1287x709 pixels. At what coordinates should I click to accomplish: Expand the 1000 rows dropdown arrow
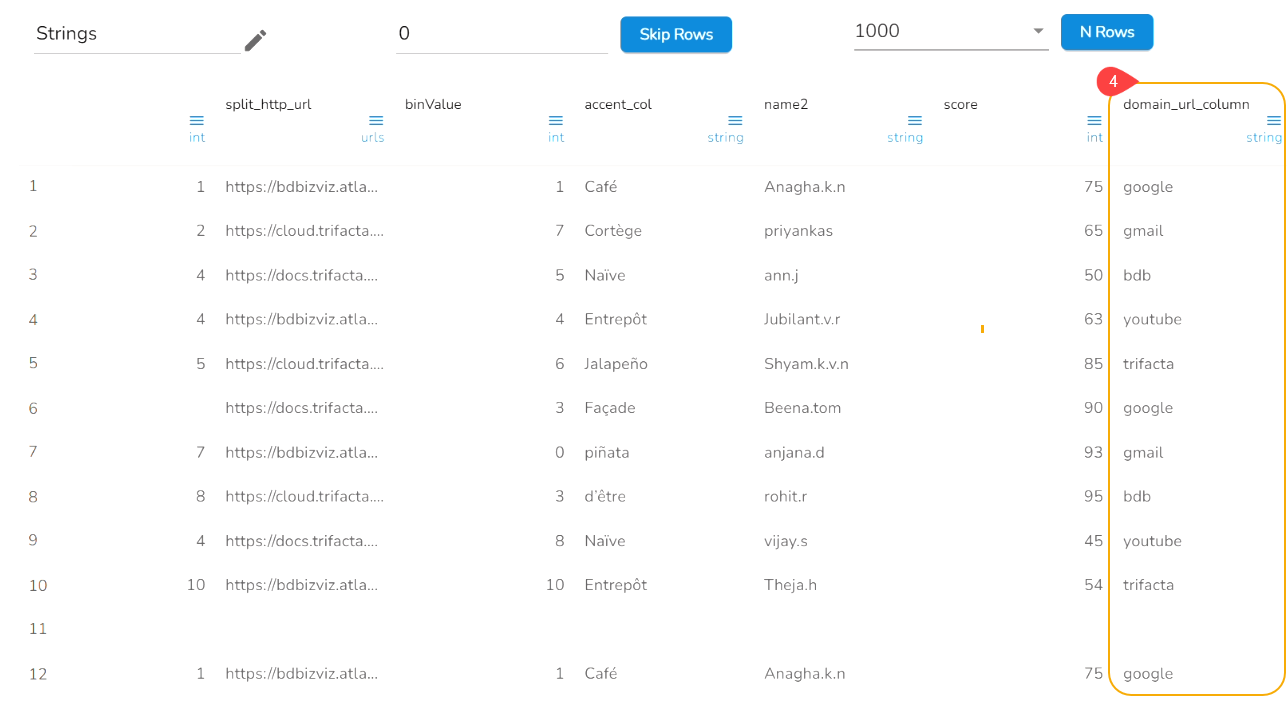click(1038, 31)
